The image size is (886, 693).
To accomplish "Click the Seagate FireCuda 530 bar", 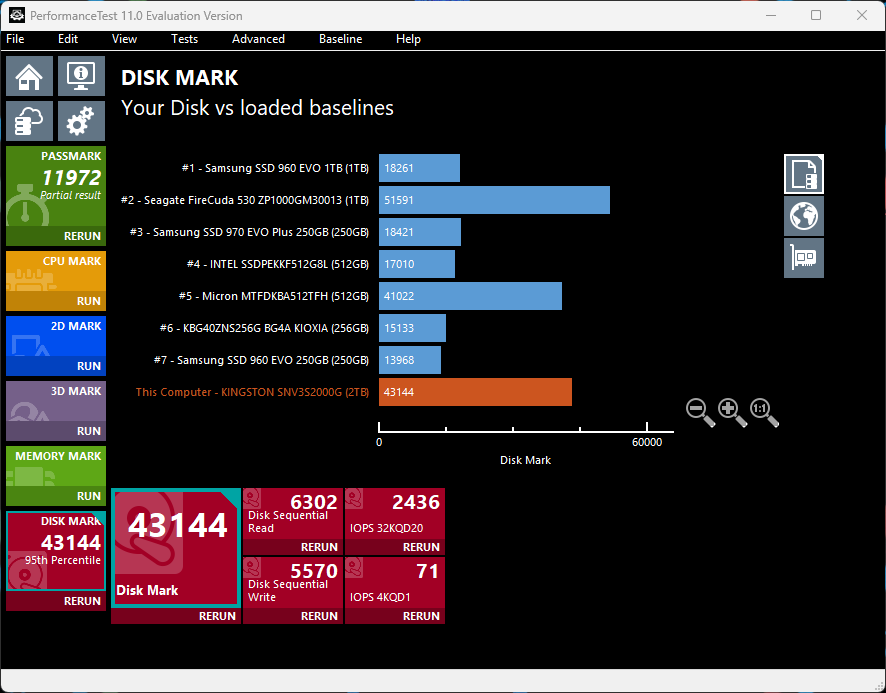I will click(494, 200).
